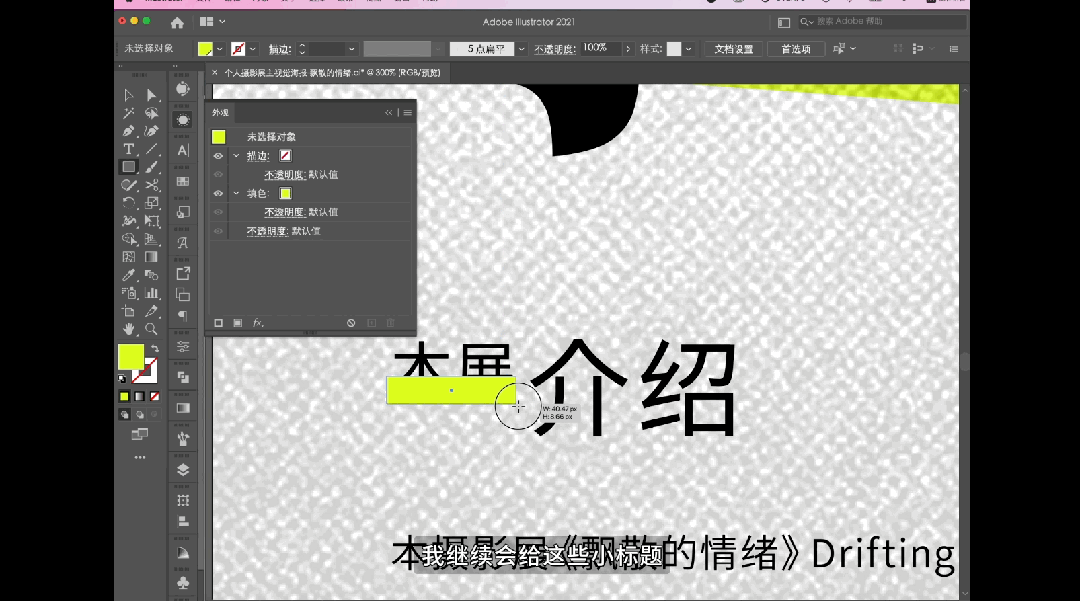Image resolution: width=1080 pixels, height=601 pixels.
Task: Click the stroke swatch in Appearance Stroke row
Action: [285, 156]
